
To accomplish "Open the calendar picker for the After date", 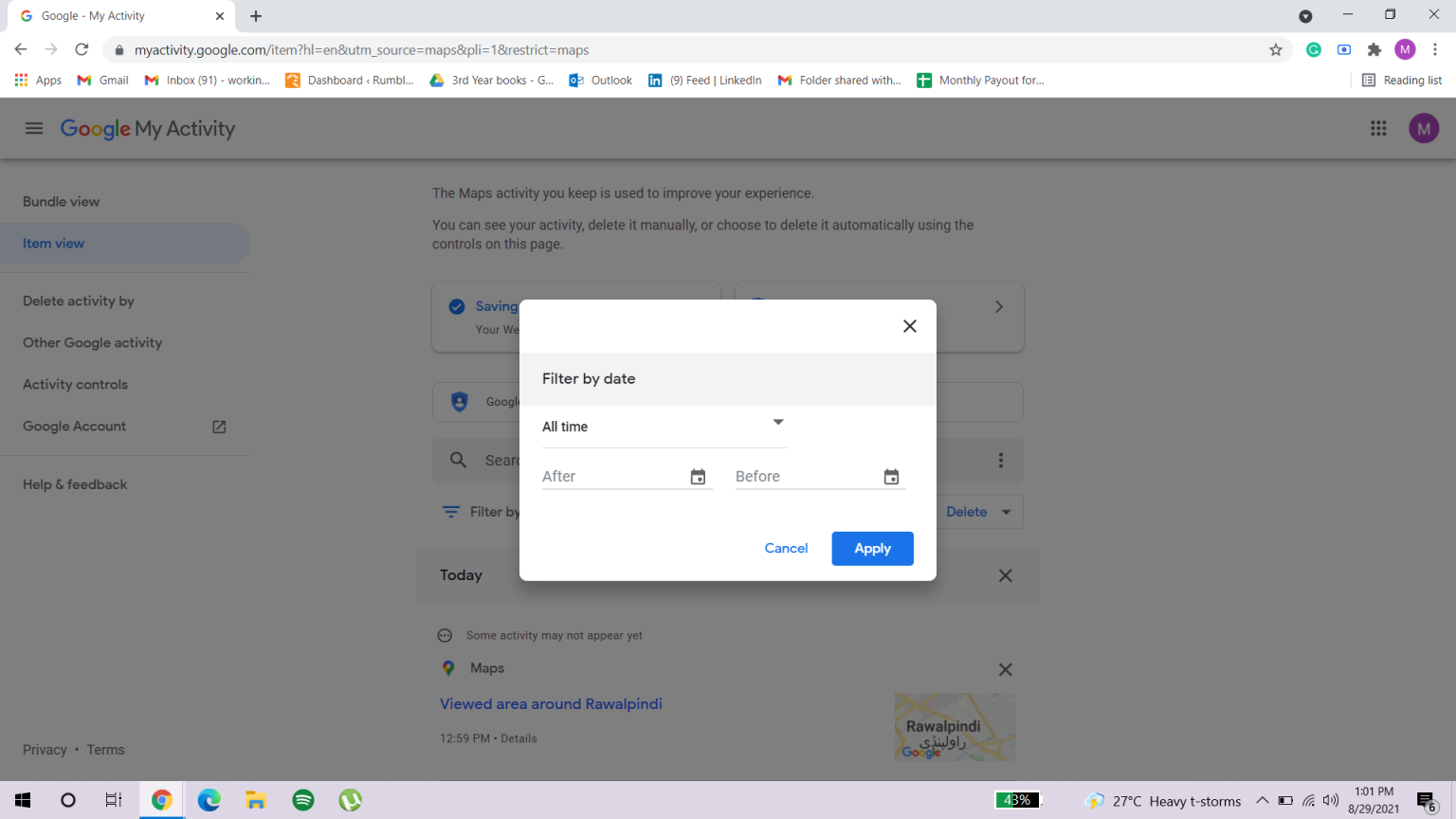I will point(698,477).
